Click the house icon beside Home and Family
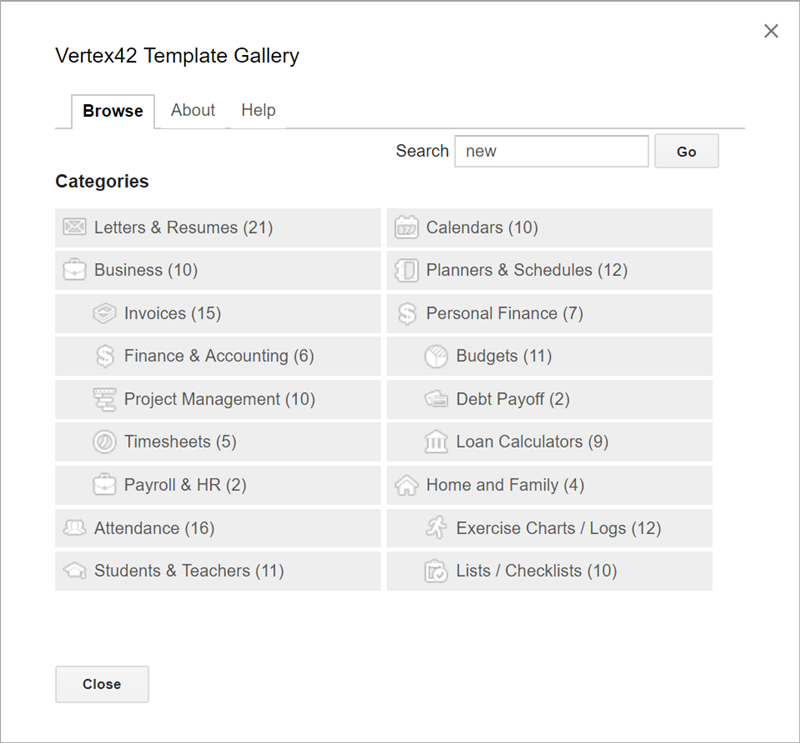 pos(406,485)
